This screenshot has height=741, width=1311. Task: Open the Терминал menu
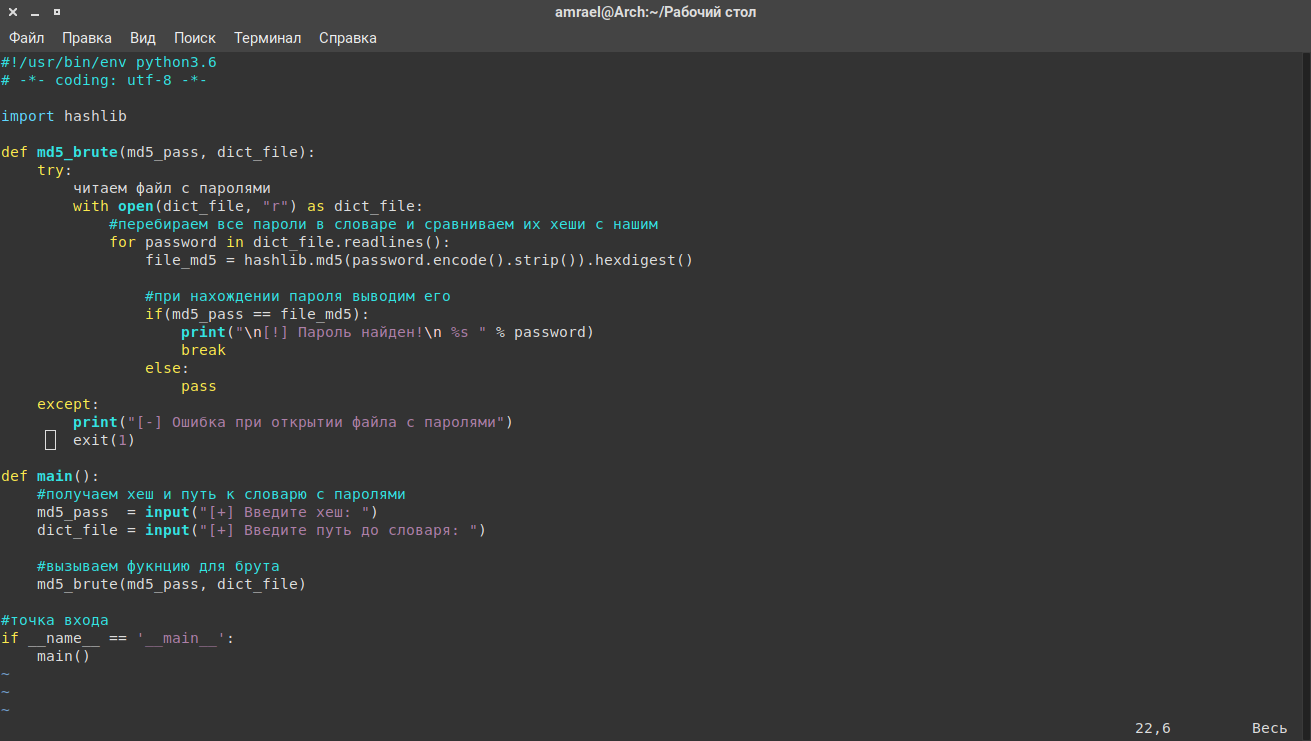(267, 38)
